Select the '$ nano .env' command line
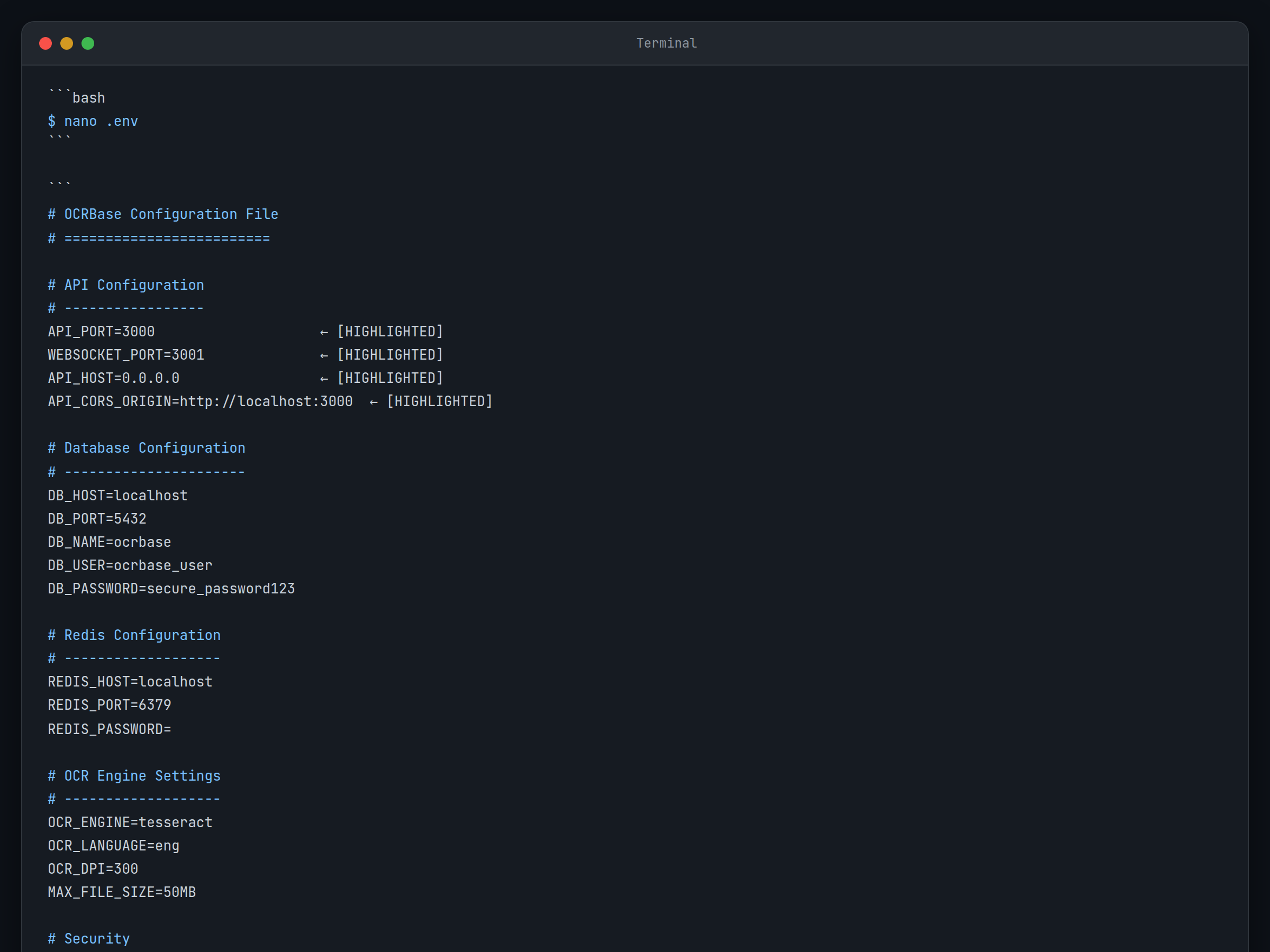This screenshot has height=952, width=1270. [x=93, y=121]
